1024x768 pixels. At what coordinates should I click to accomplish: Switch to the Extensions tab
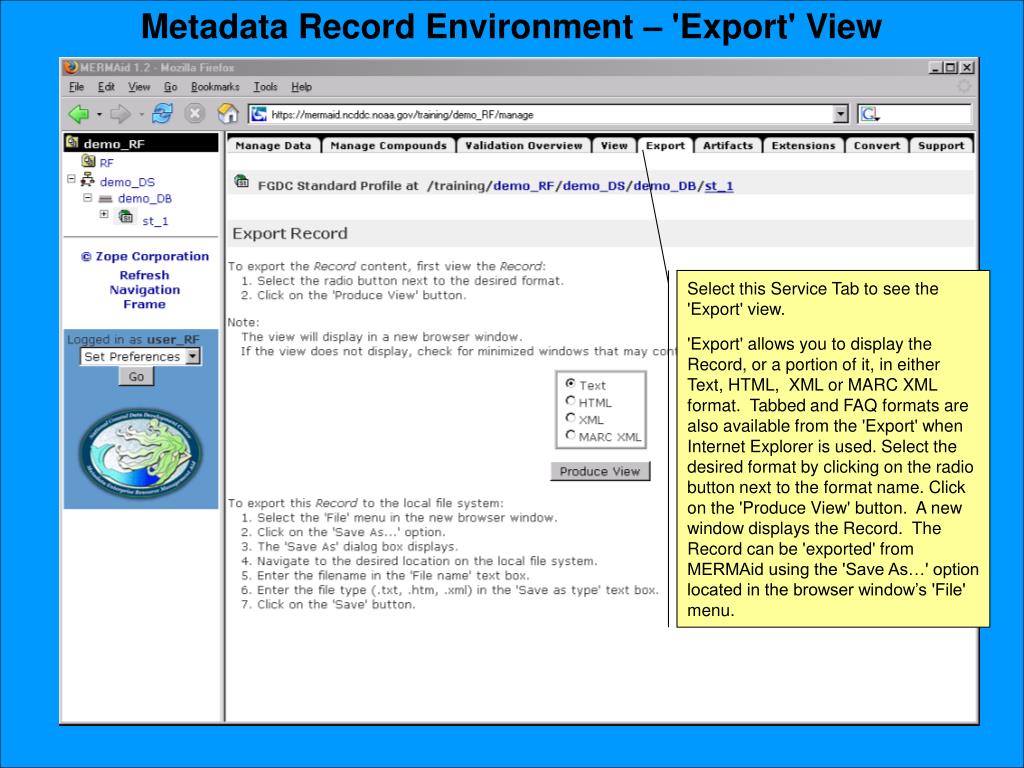803,145
